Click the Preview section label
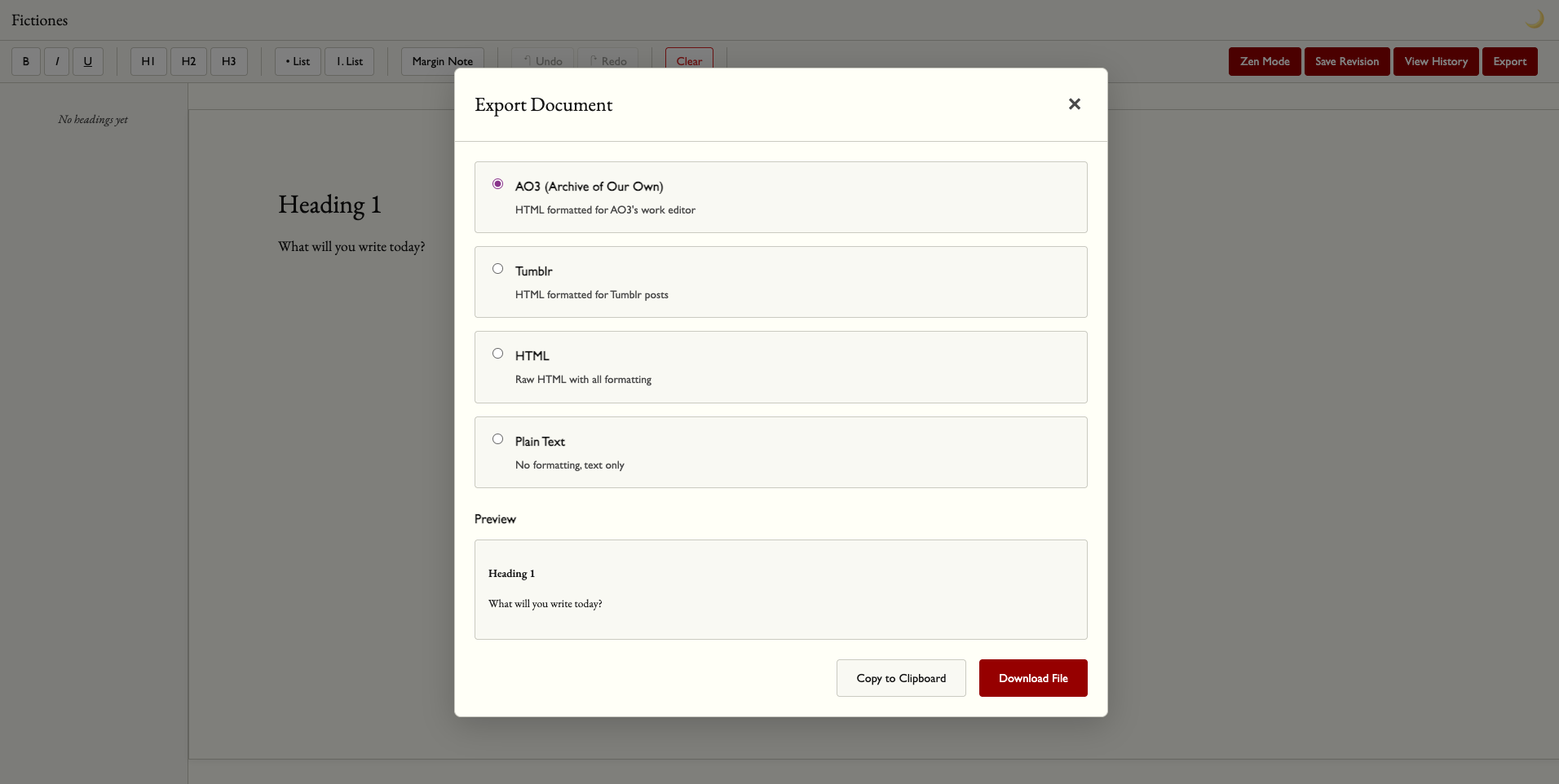Image resolution: width=1559 pixels, height=784 pixels. pyautogui.click(x=495, y=519)
